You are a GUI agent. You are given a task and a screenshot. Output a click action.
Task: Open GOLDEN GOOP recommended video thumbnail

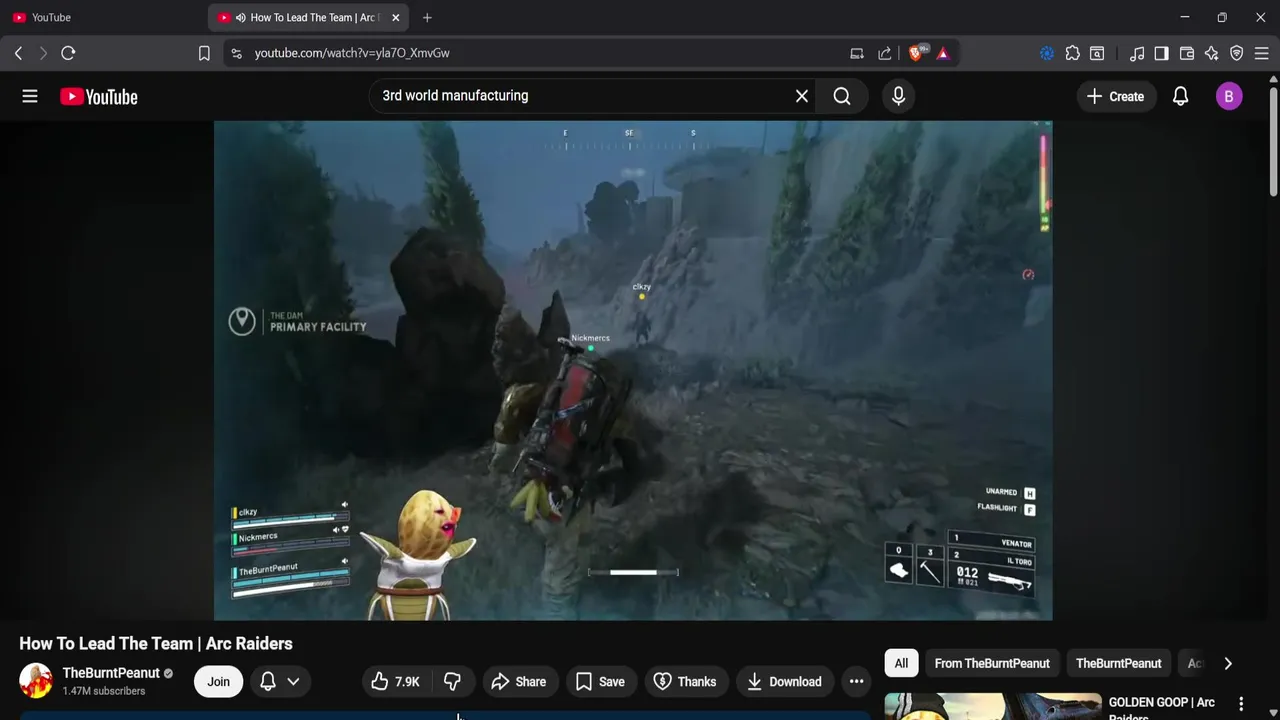pyautogui.click(x=993, y=707)
